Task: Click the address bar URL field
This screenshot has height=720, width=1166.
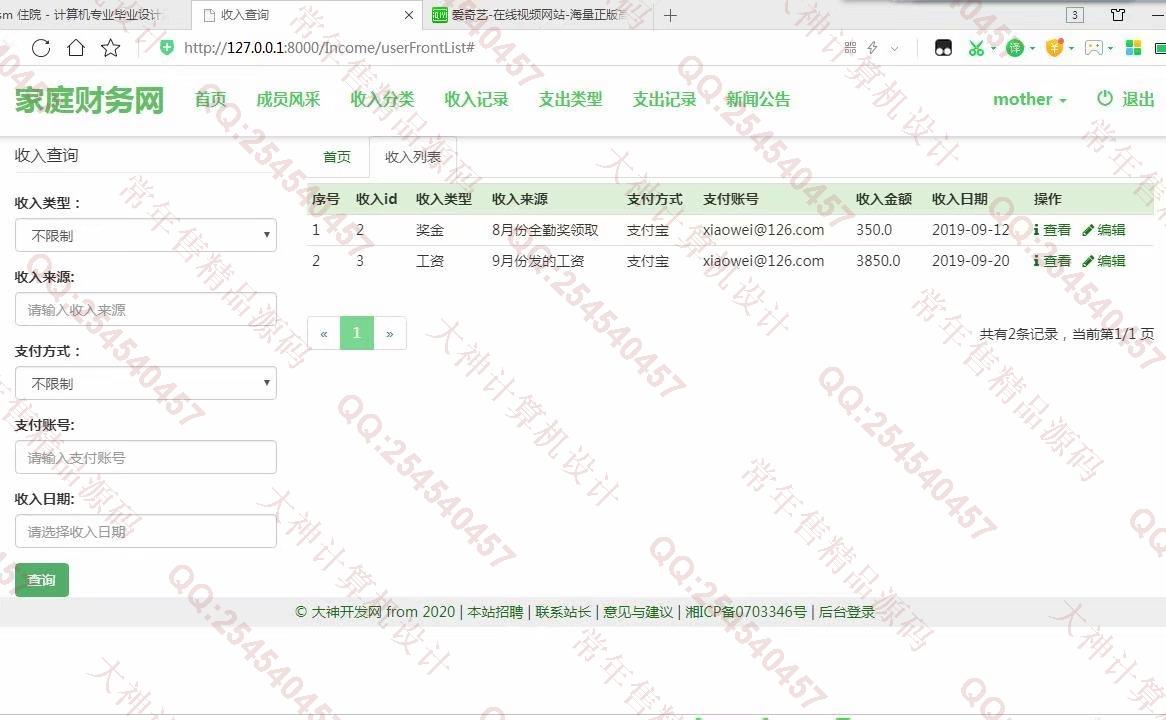Action: pos(329,48)
